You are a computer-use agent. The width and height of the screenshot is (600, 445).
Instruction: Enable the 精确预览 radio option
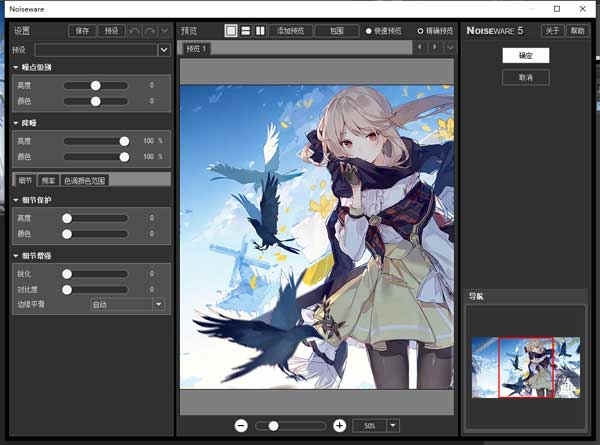pos(420,31)
